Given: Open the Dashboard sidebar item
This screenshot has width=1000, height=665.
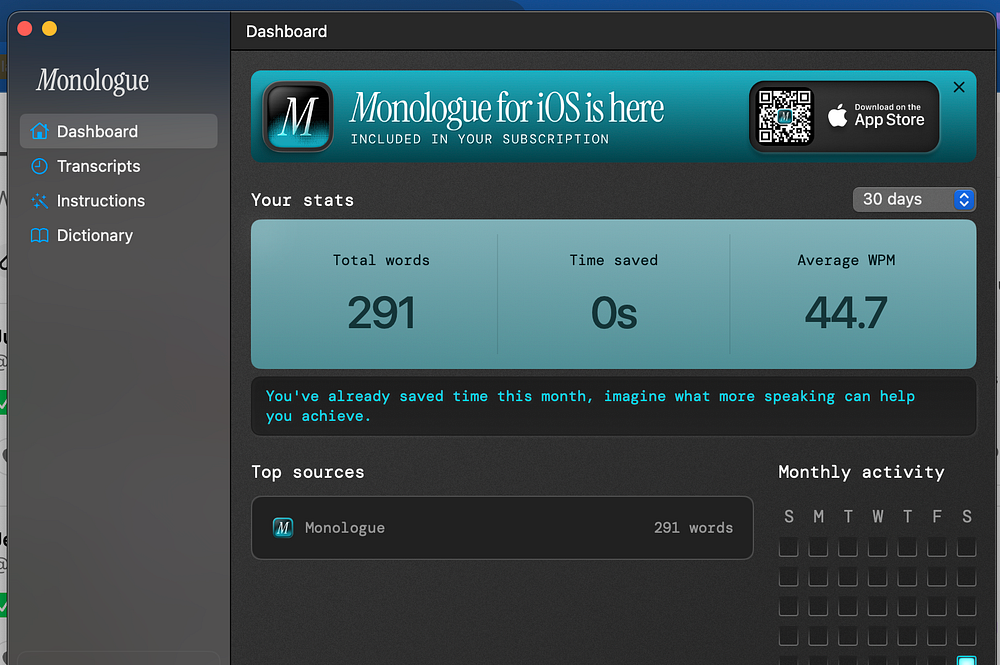Looking at the screenshot, I should 119,131.
